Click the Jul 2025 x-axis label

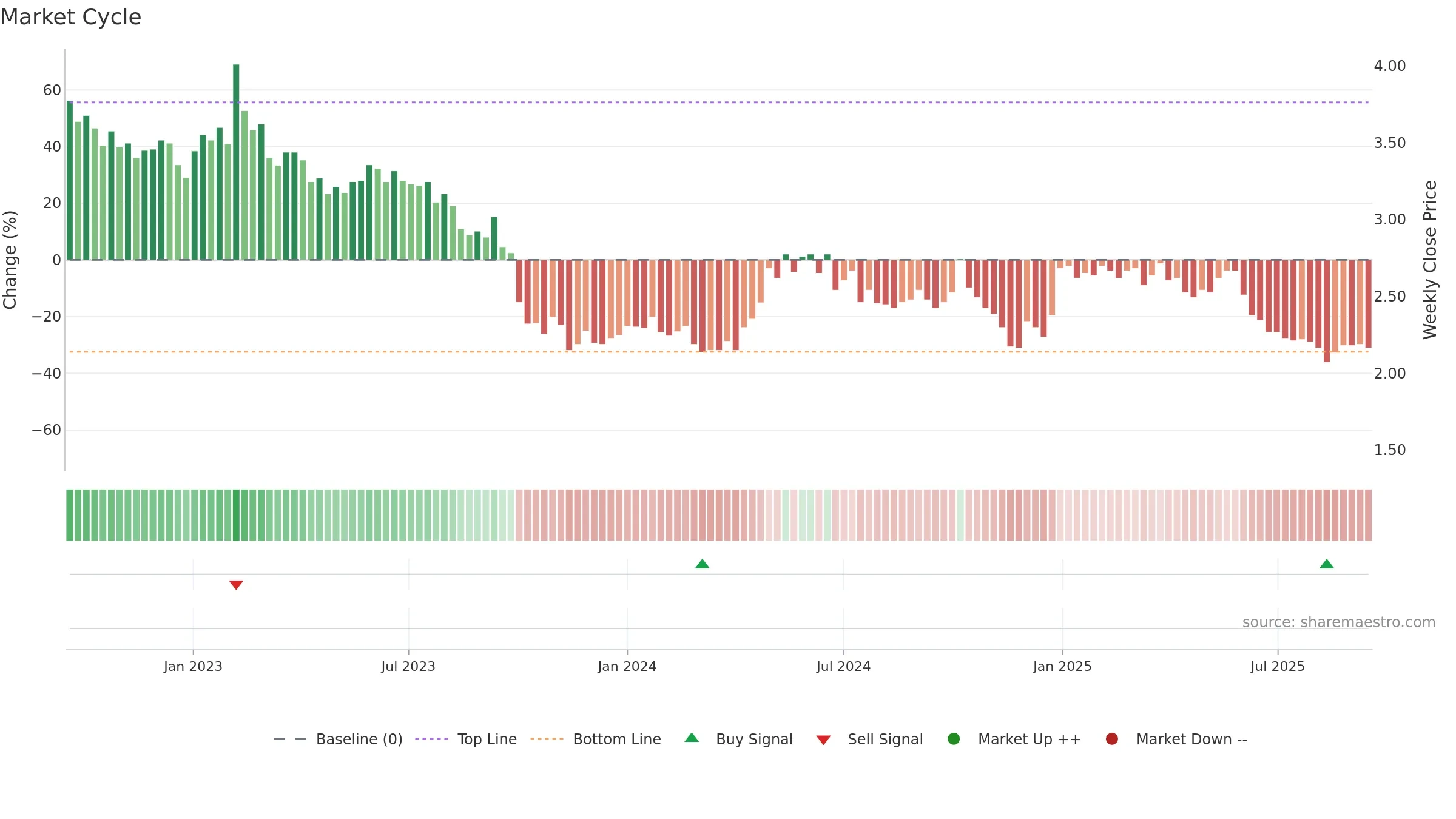[1278, 667]
